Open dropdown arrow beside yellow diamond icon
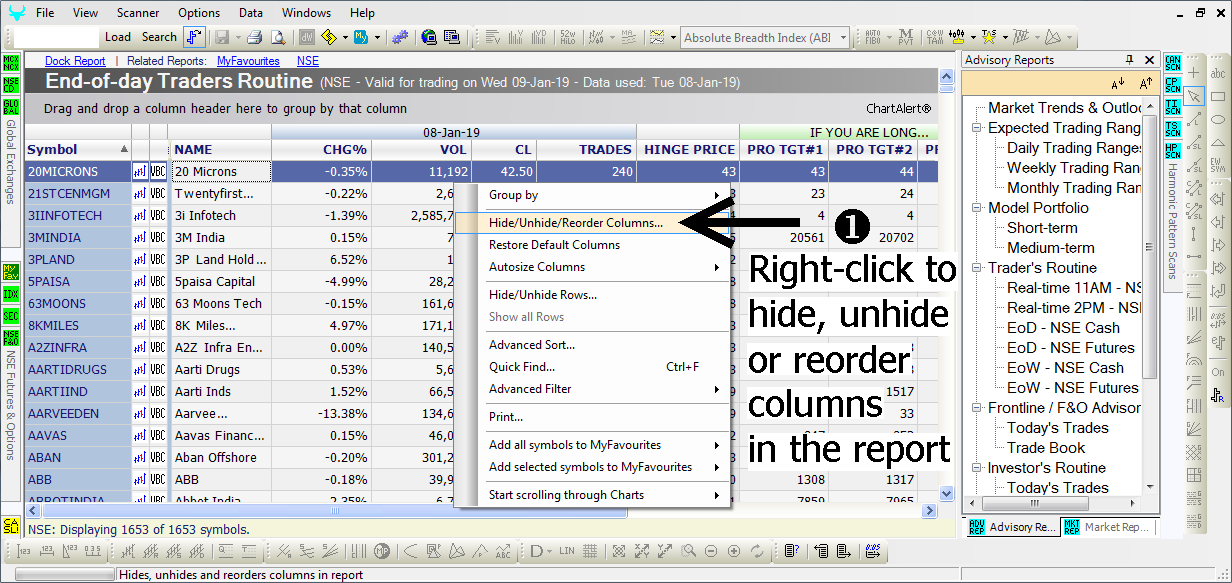The width and height of the screenshot is (1232, 583). point(344,38)
